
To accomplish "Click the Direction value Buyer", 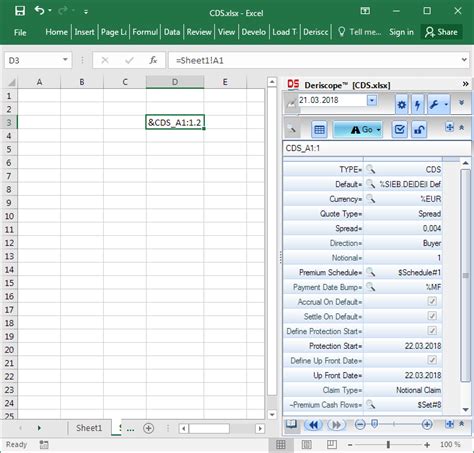I will (432, 243).
